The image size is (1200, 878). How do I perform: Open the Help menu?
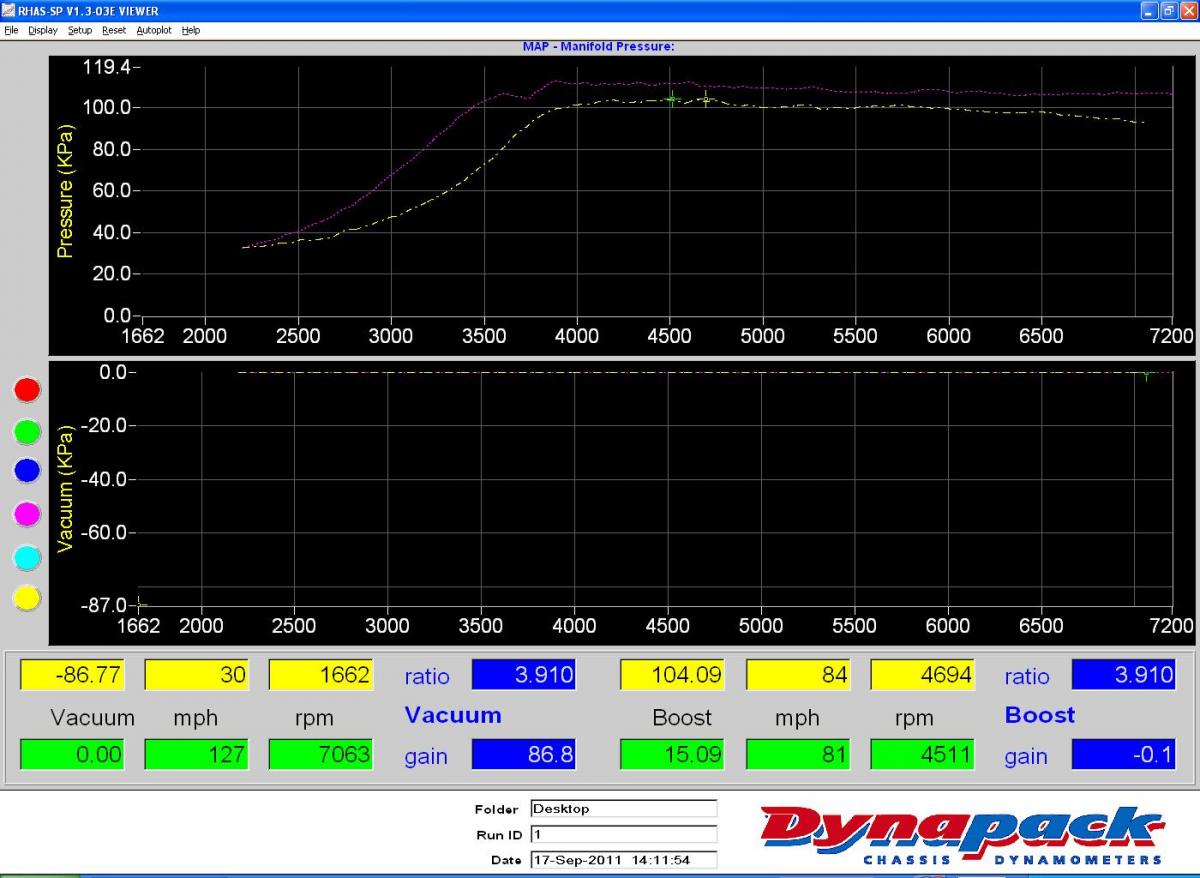[x=191, y=30]
